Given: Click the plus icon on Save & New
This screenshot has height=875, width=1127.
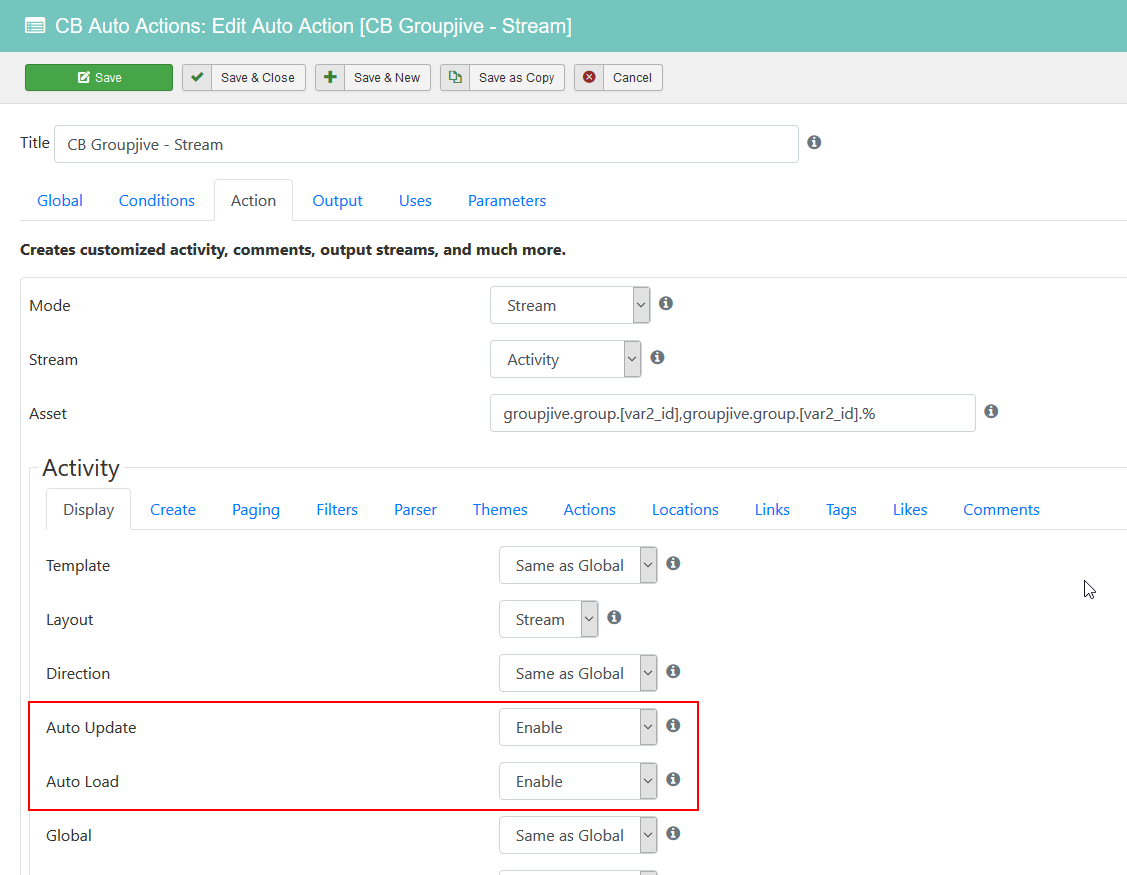Looking at the screenshot, I should click(330, 77).
